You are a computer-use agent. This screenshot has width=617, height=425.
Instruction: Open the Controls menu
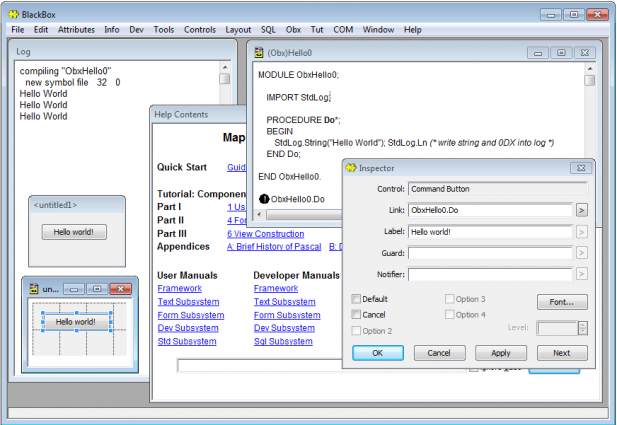coord(200,30)
